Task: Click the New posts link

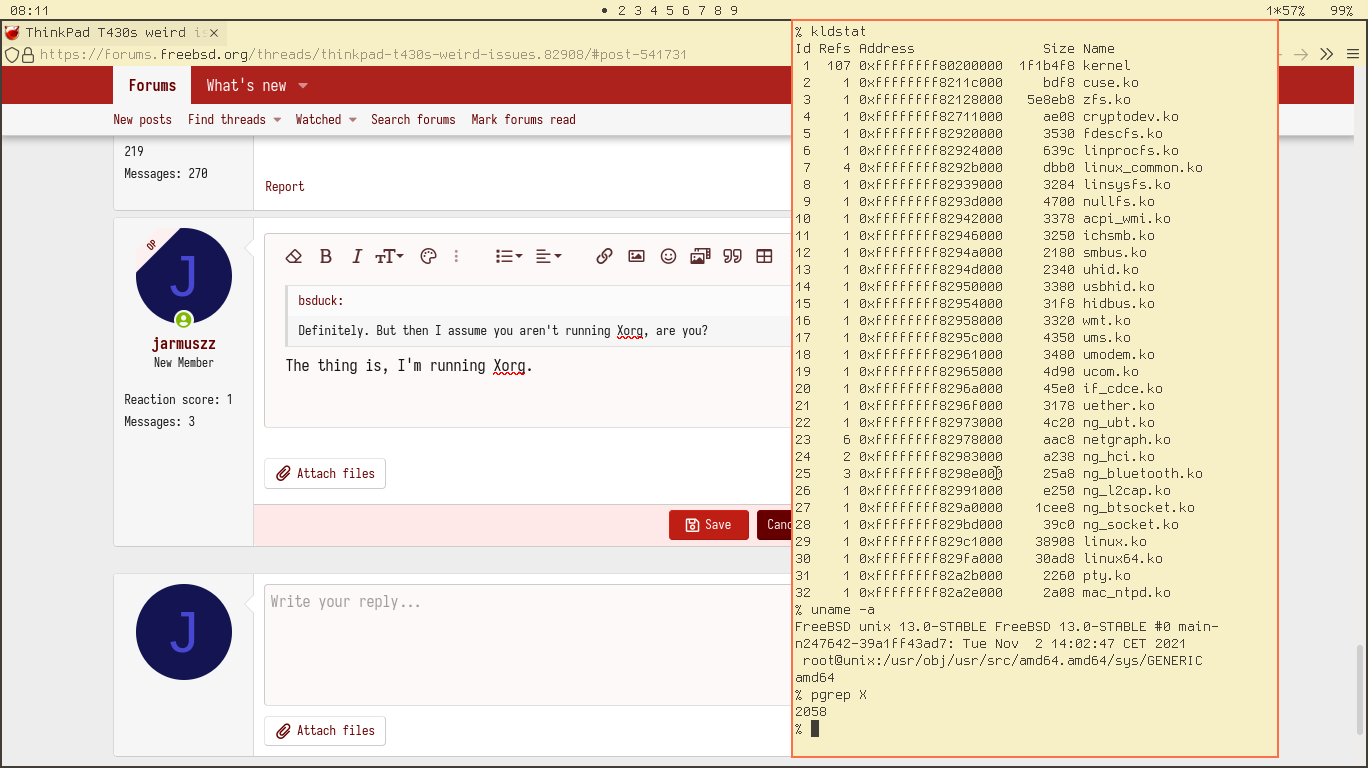Action: (142, 120)
